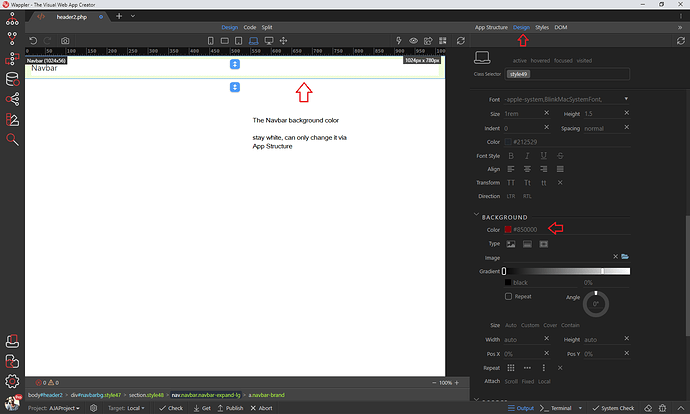Select nav.navbar breadcrumb item

(206, 395)
